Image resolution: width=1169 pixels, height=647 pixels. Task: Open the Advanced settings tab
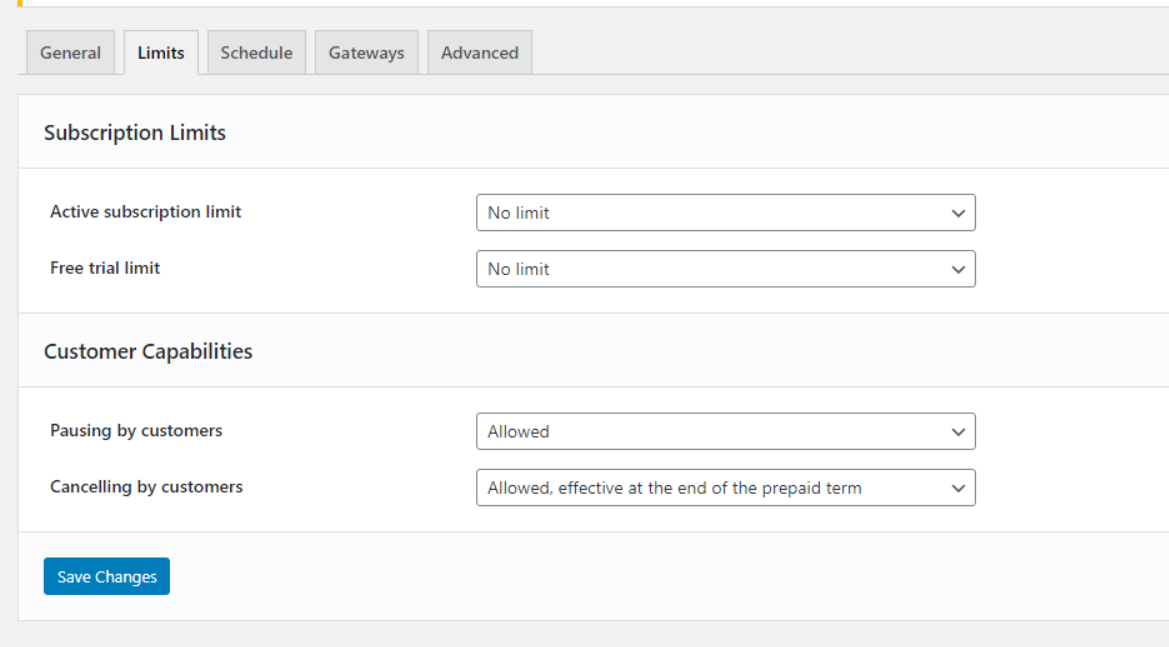tap(479, 53)
